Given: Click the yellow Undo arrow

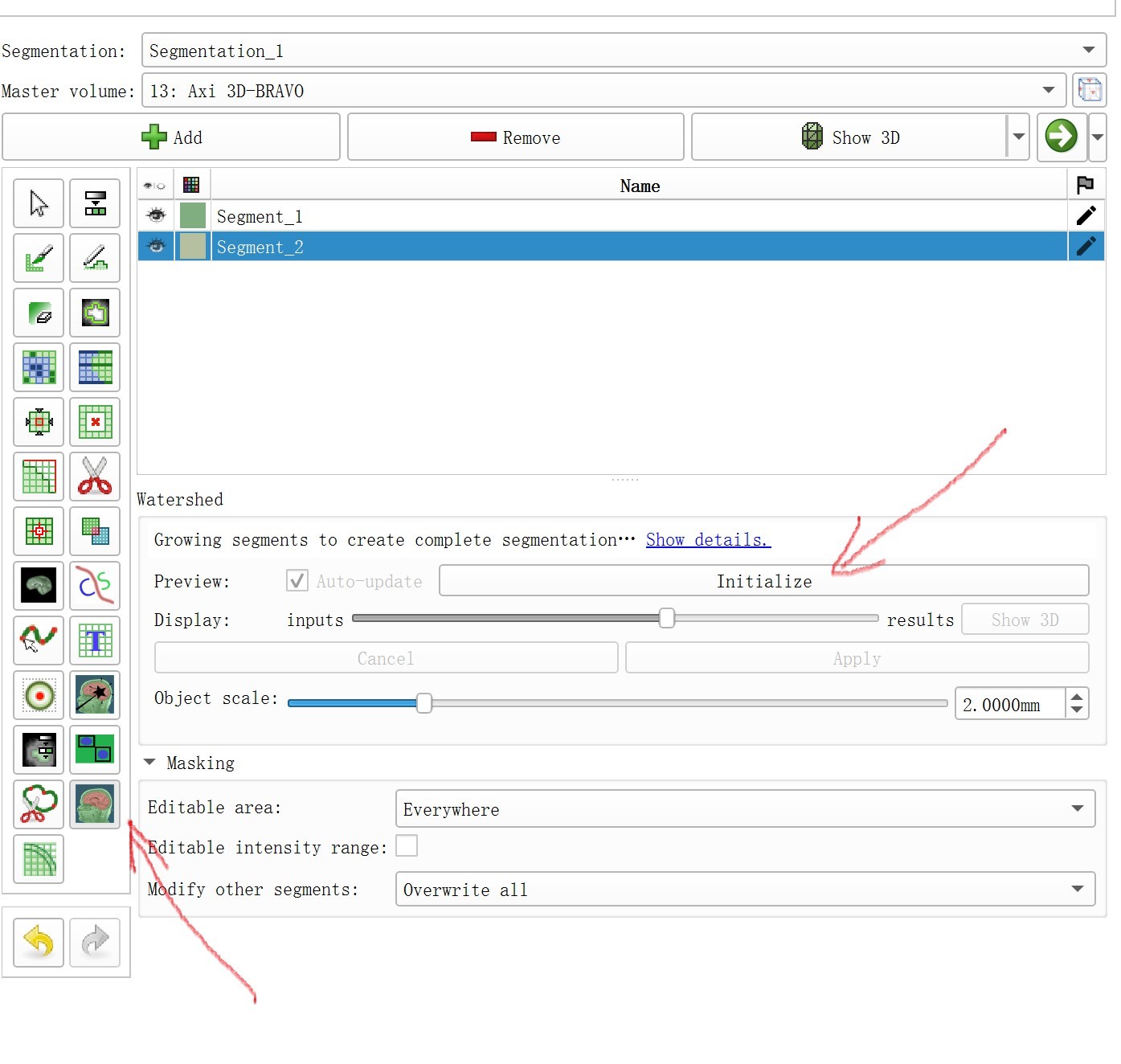Looking at the screenshot, I should click(39, 942).
